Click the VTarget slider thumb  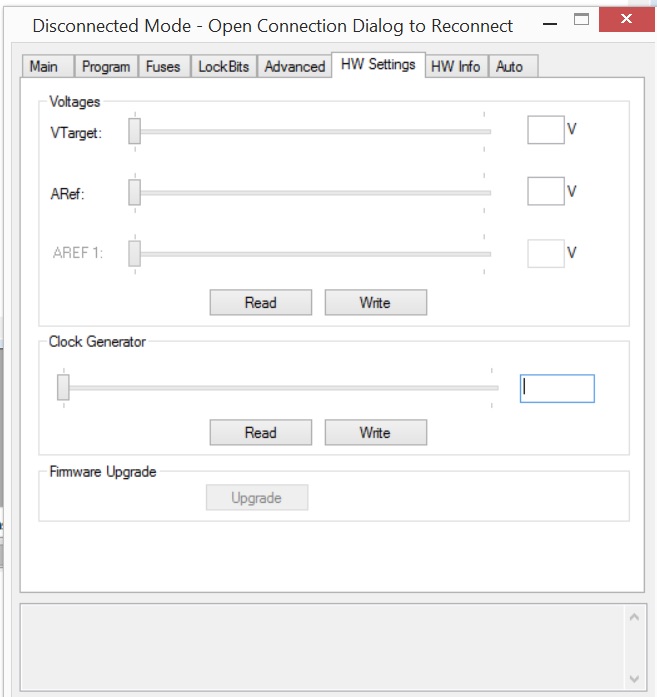135,131
